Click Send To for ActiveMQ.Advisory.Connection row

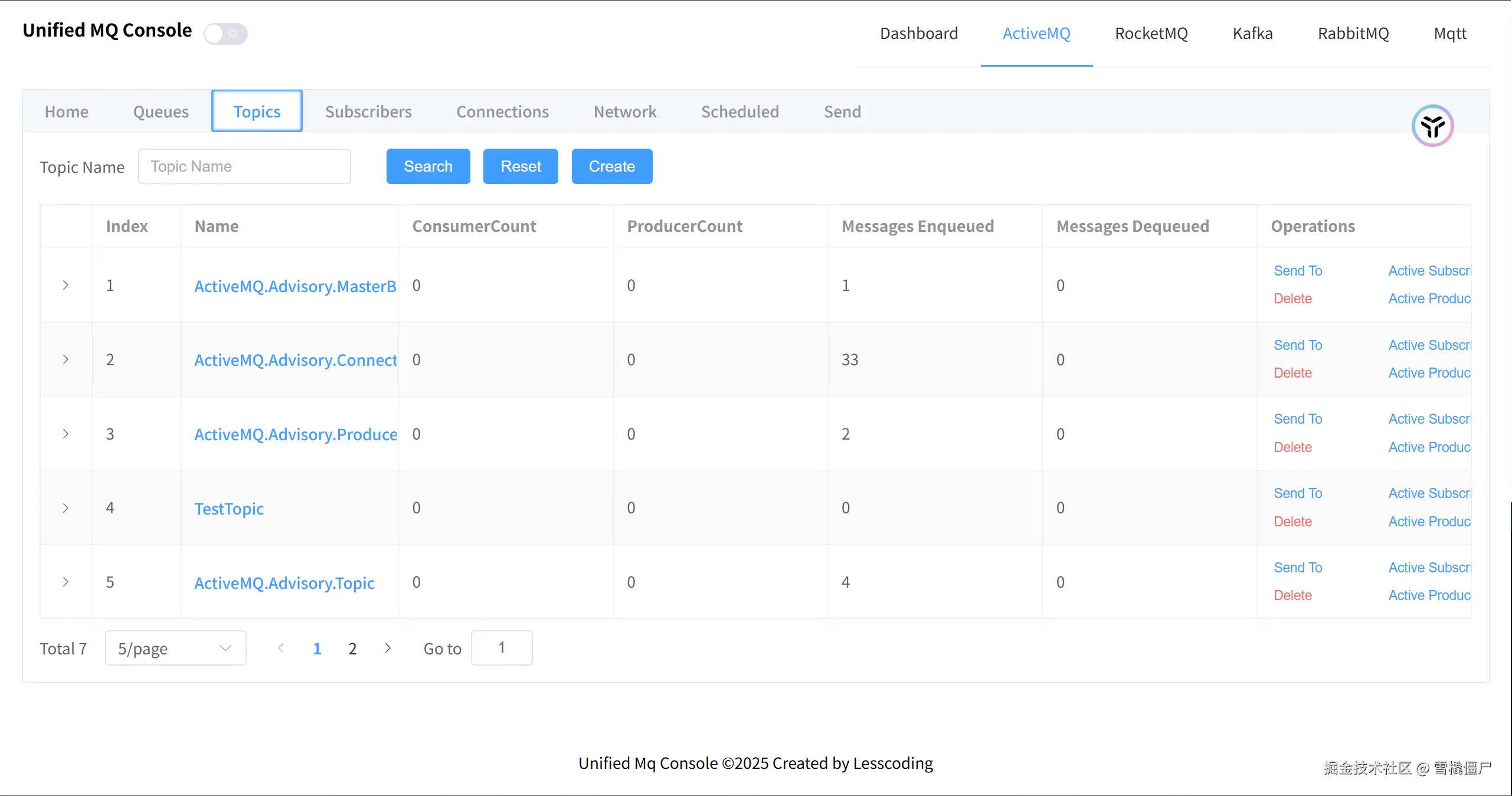1297,345
